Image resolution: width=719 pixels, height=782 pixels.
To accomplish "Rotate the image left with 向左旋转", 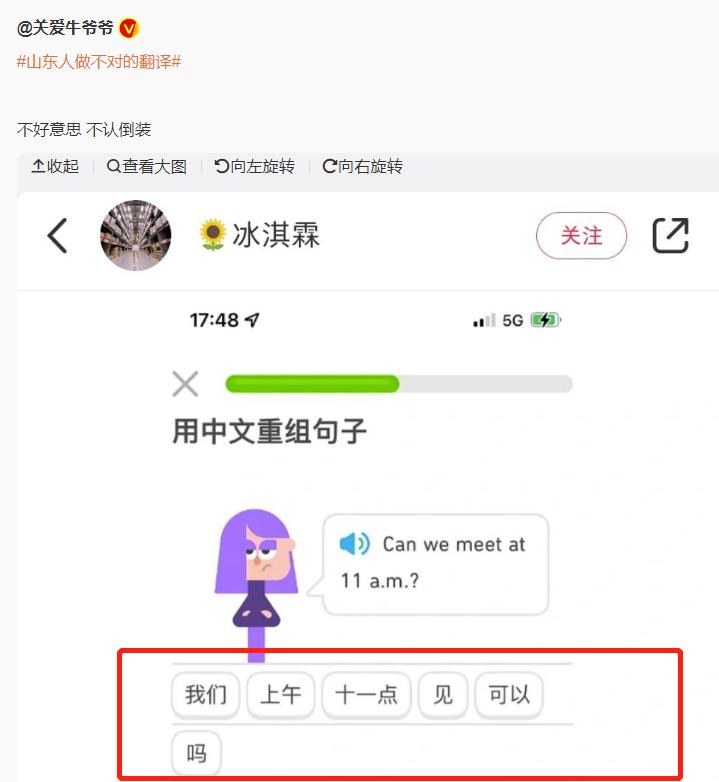I will [x=254, y=166].
